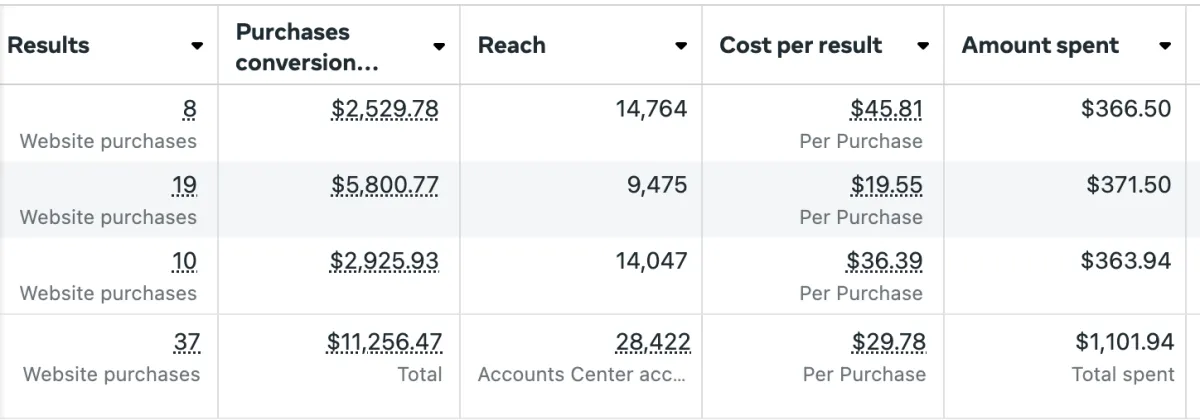The height and width of the screenshot is (420, 1200).
Task: Click the $11,256.47 total conversion value
Action: 384,342
